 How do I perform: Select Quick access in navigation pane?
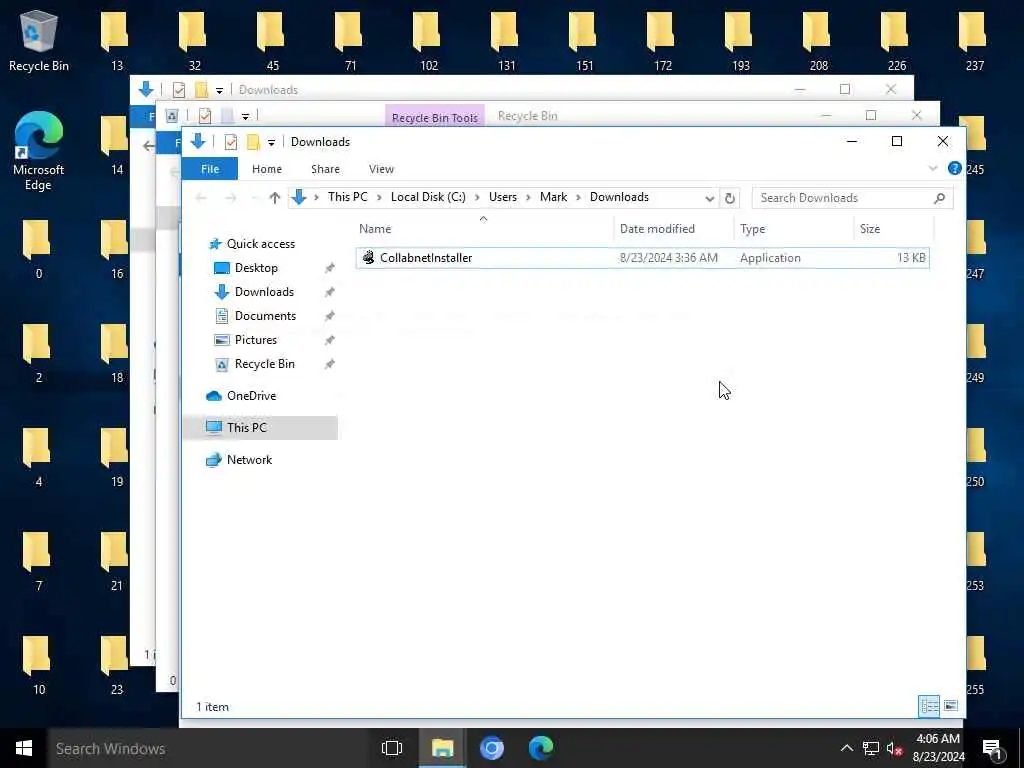pos(261,244)
